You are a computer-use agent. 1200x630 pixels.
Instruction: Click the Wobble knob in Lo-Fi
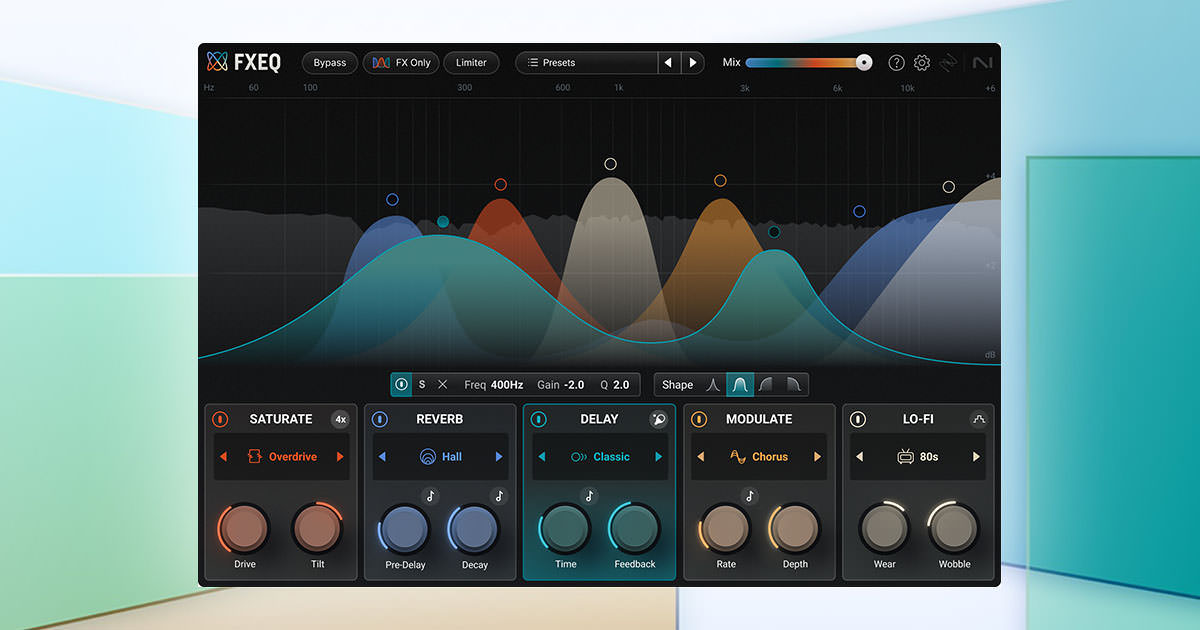pyautogui.click(x=954, y=529)
